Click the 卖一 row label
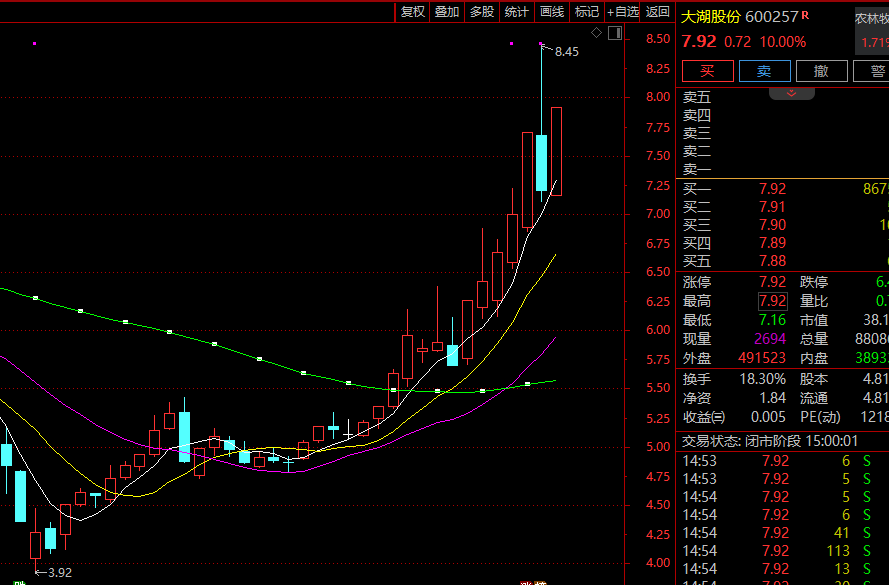This screenshot has height=585, width=889. tap(697, 169)
